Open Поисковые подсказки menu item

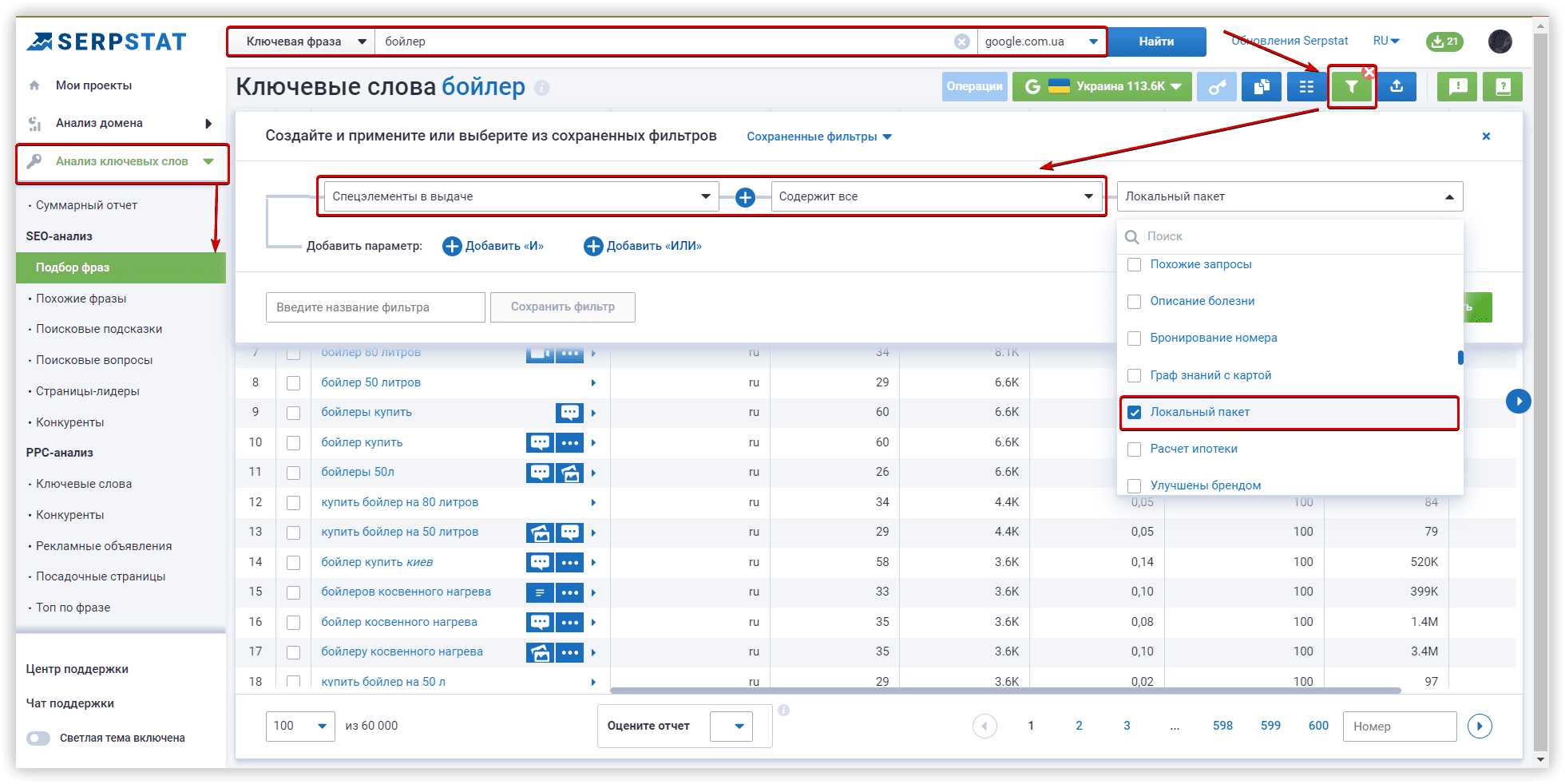pos(99,330)
